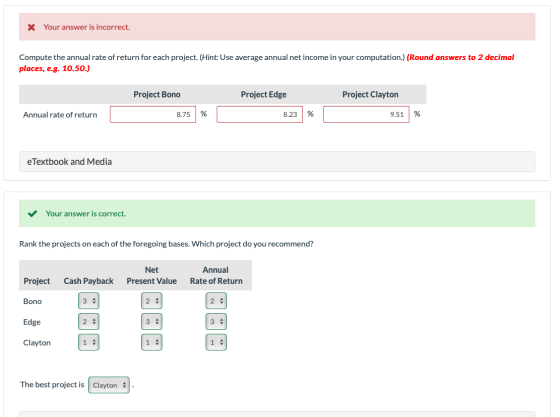Click the 'Cash Payback' column header
Image resolution: width=560 pixels, height=417 pixels.
(x=89, y=281)
